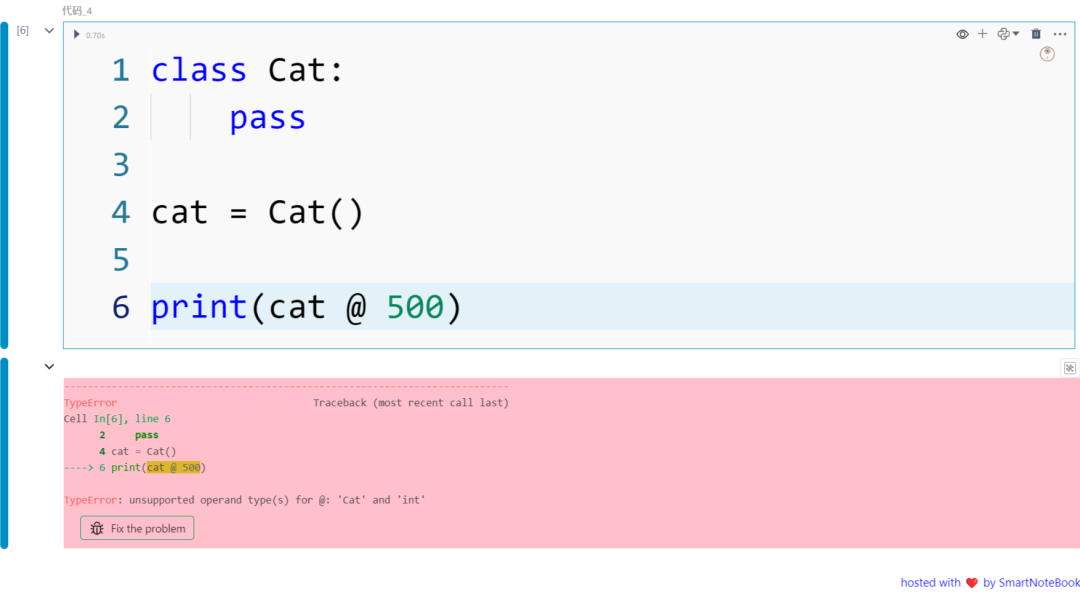Click the execution count label [6]
The image size is (1080, 592).
(x=22, y=30)
